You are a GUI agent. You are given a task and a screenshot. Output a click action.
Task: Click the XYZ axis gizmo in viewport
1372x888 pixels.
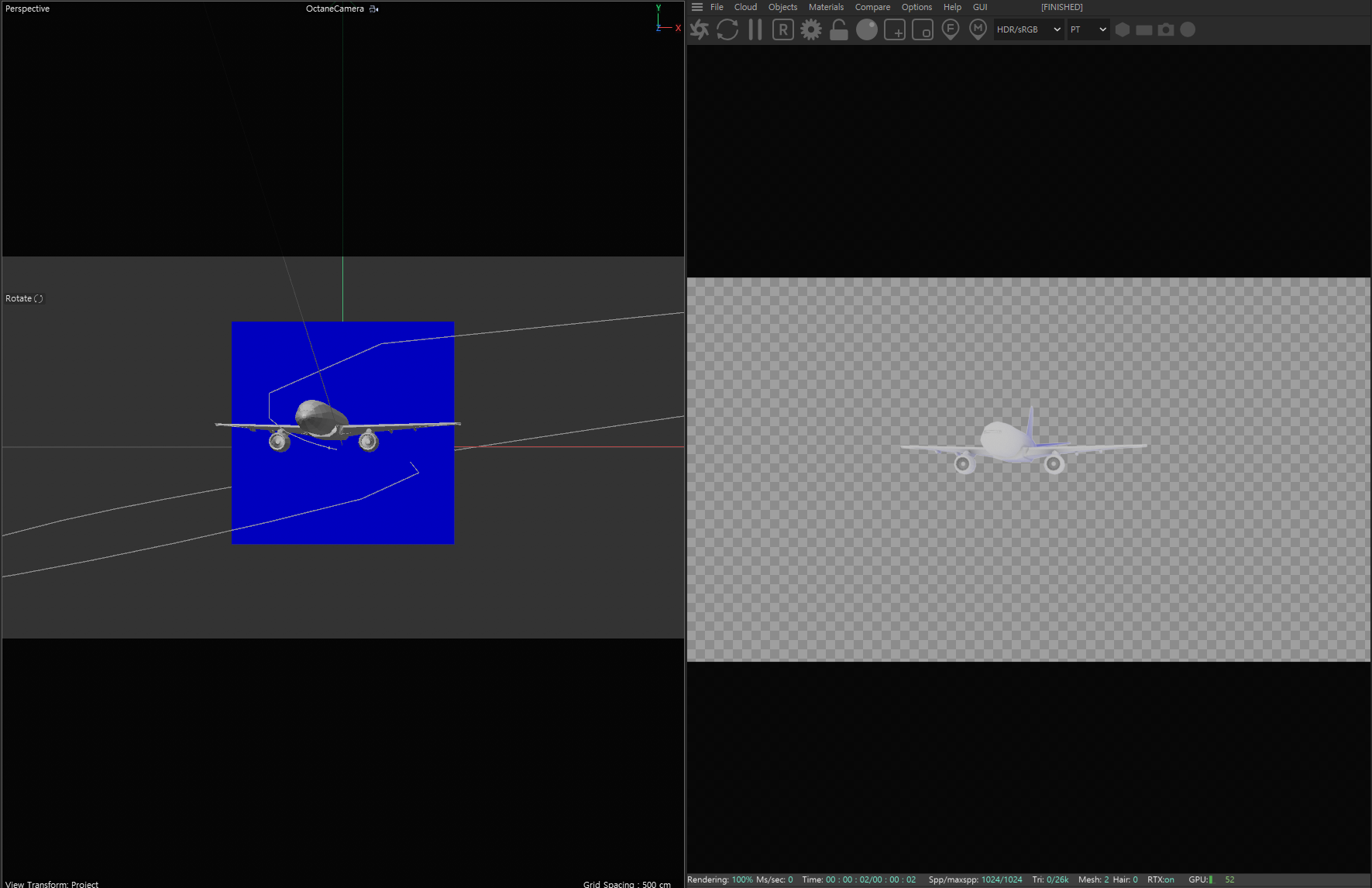pos(666,19)
